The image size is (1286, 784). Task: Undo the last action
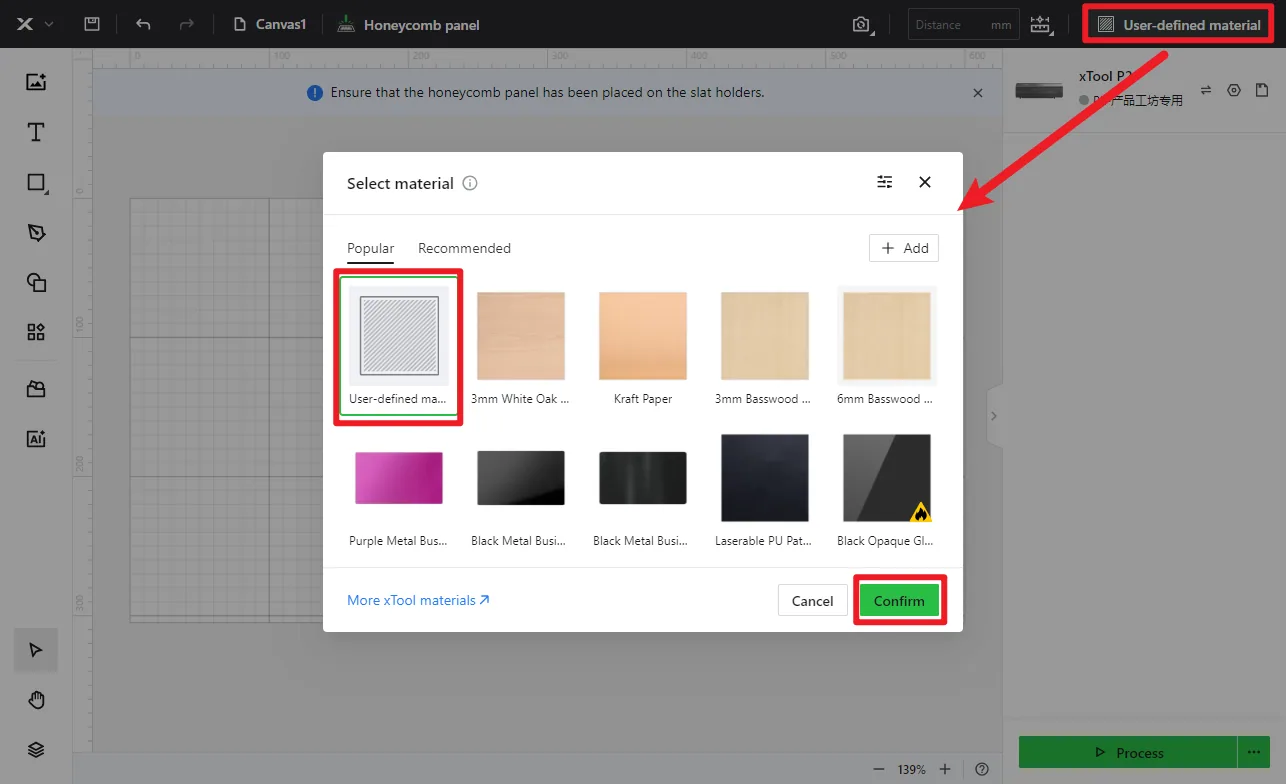(x=143, y=24)
